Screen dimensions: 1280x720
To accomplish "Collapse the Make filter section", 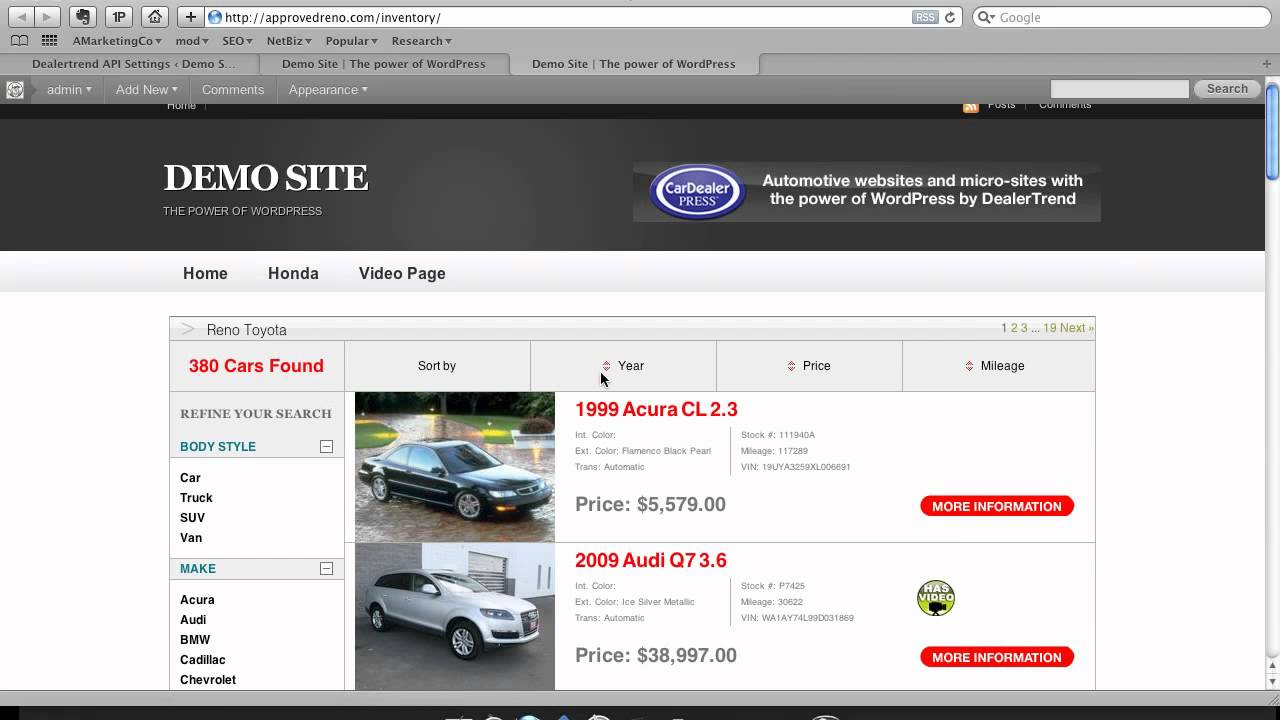I will tap(326, 569).
